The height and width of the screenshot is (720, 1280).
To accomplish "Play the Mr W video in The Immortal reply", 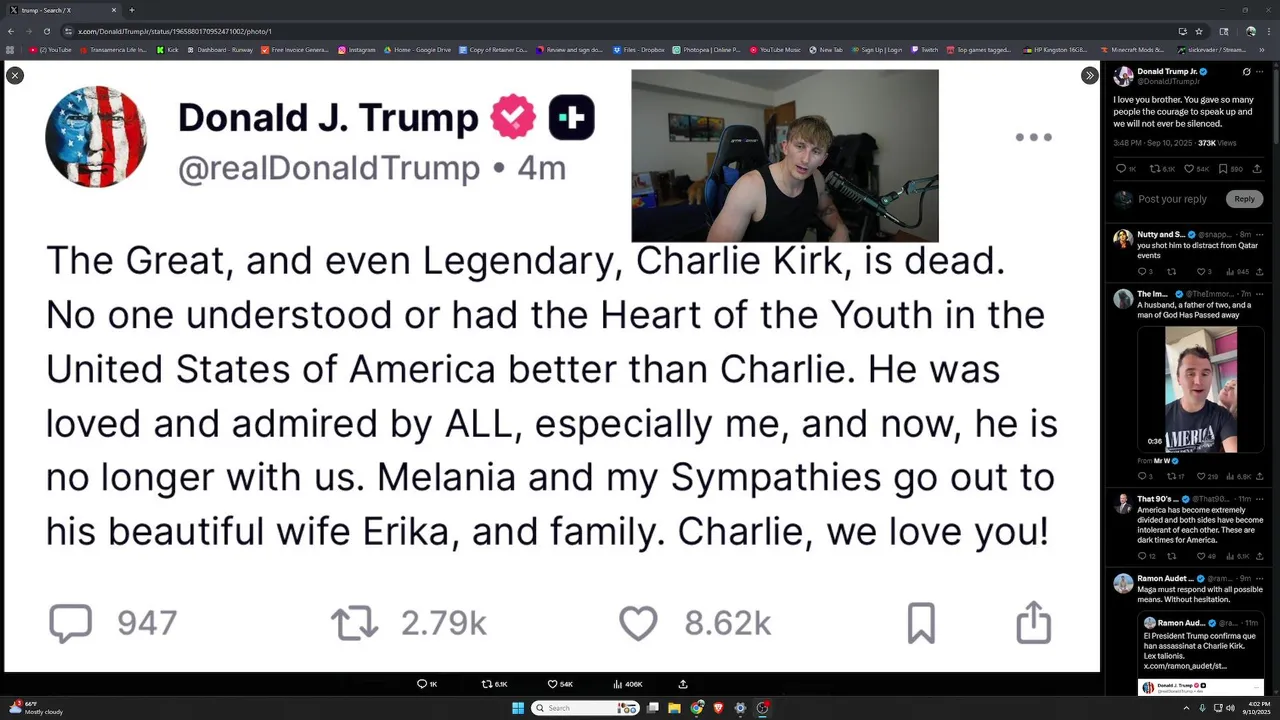I will tap(1201, 389).
